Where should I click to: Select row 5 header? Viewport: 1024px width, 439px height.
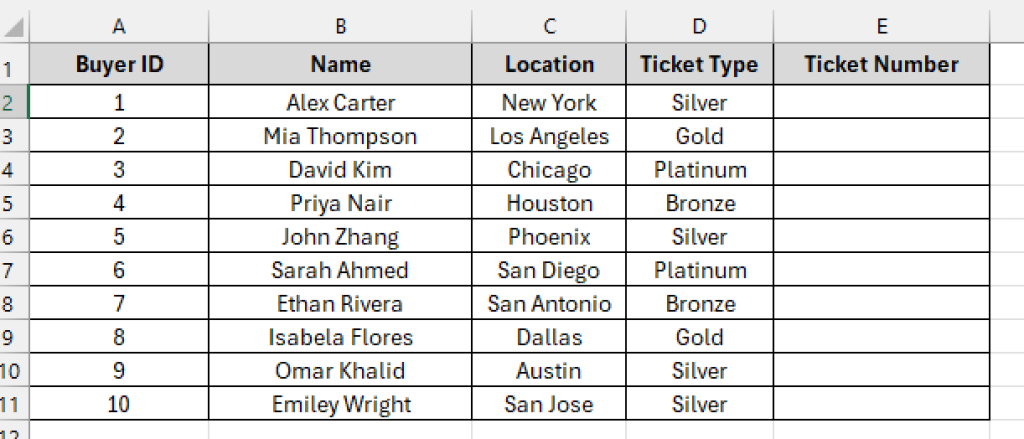(14, 203)
